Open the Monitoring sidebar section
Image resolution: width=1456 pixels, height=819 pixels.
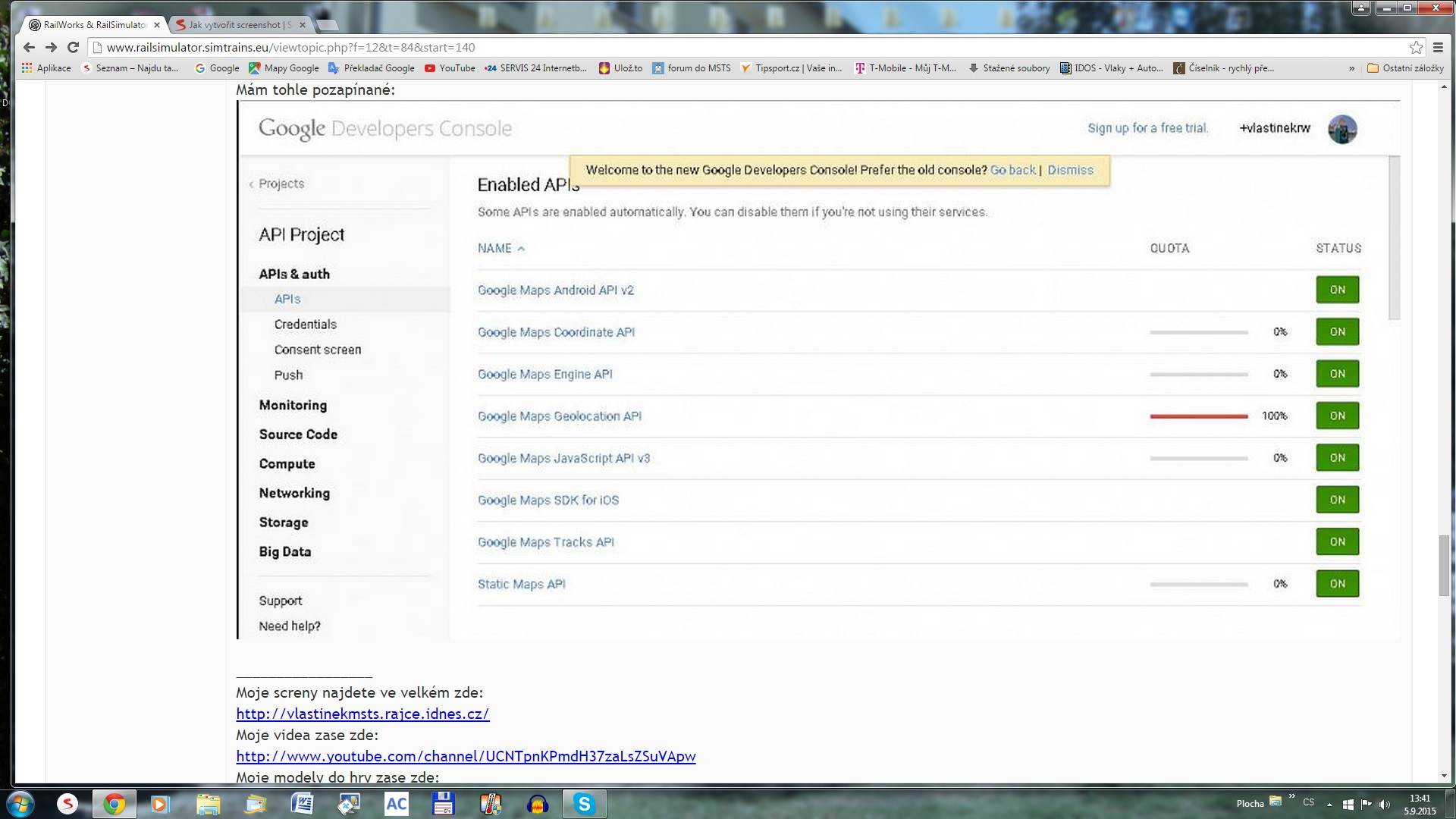pyautogui.click(x=293, y=405)
